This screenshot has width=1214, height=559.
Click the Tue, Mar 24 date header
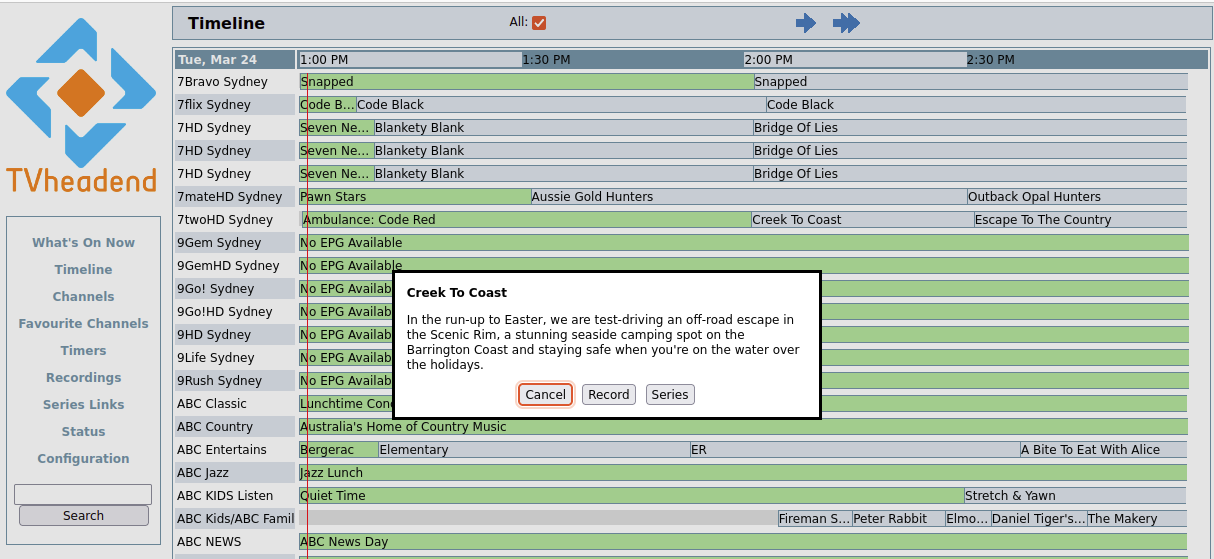coord(235,59)
